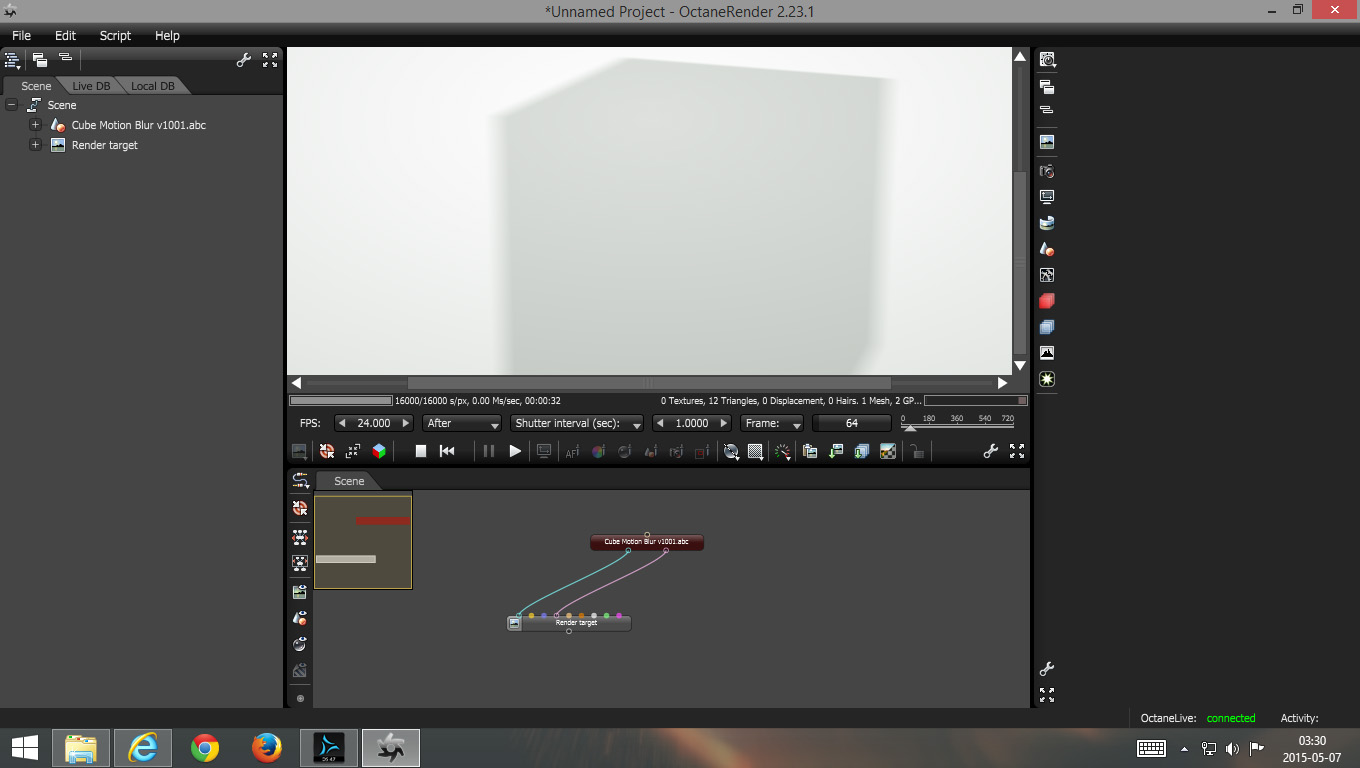The image size is (1360, 768).
Task: Click the node graph minimap thumbnail
Action: coord(363,542)
